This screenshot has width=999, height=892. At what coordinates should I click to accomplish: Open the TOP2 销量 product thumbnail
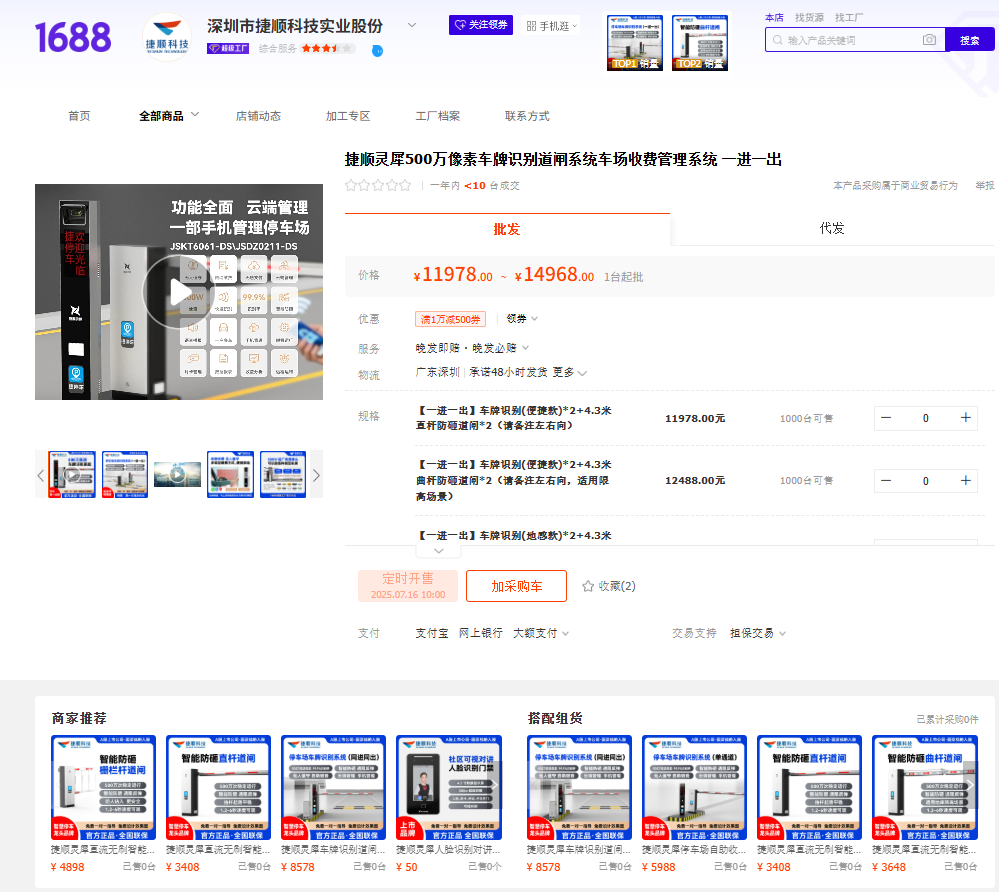click(700, 42)
